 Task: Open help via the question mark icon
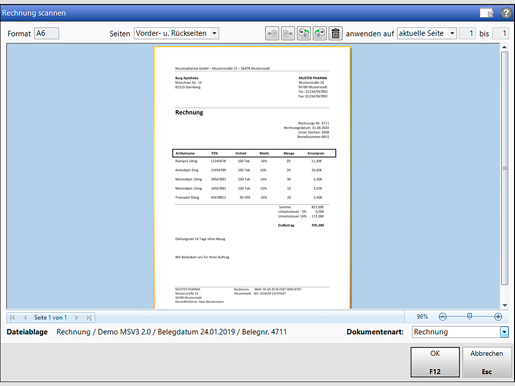[x=506, y=13]
